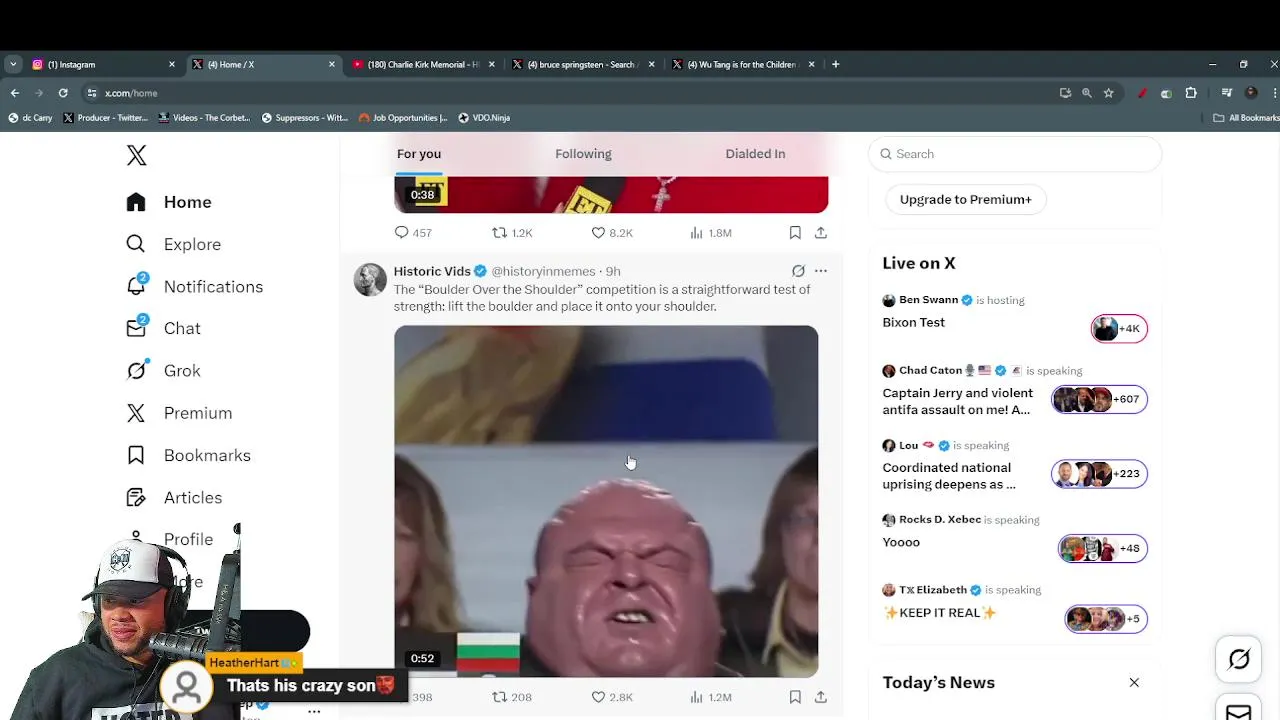
Task: Click Grok explain icon on Historic Vids post
Action: coord(798,271)
